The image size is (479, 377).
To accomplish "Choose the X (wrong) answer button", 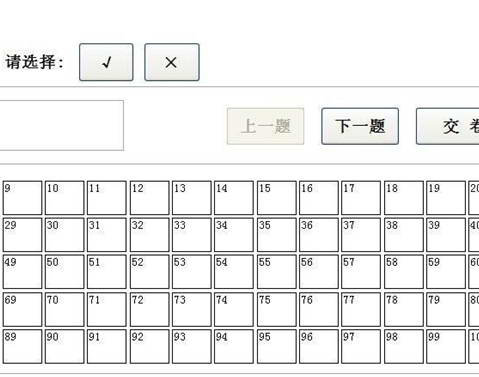I will click(x=172, y=62).
